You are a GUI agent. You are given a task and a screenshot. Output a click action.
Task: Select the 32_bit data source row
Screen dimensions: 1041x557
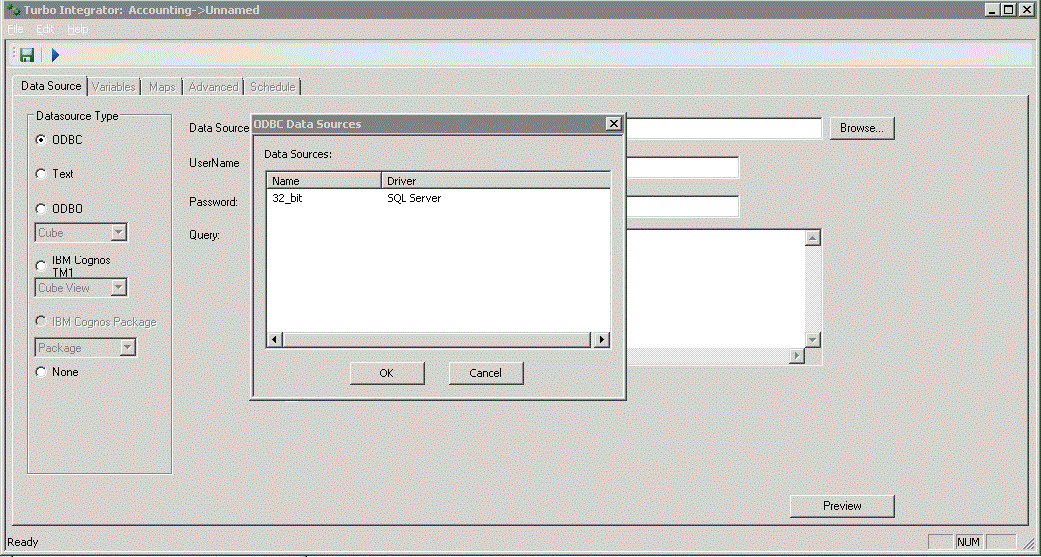pos(438,198)
